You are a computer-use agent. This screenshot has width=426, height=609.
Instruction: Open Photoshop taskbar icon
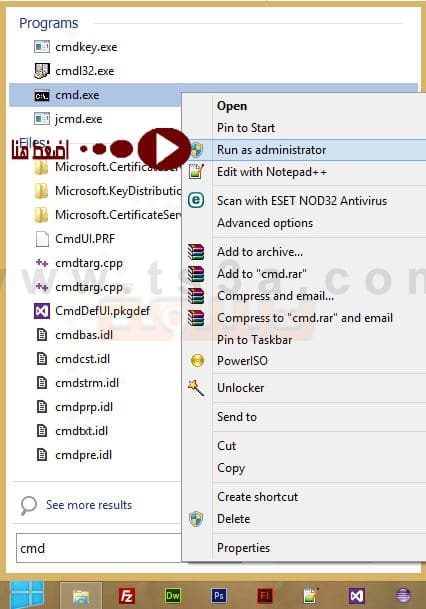click(x=219, y=595)
